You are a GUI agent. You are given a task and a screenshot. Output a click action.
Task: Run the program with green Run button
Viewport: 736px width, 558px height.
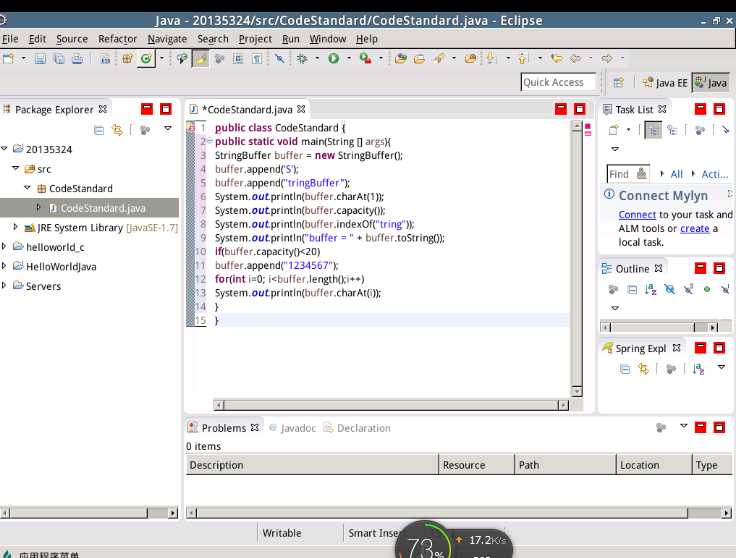(333, 59)
